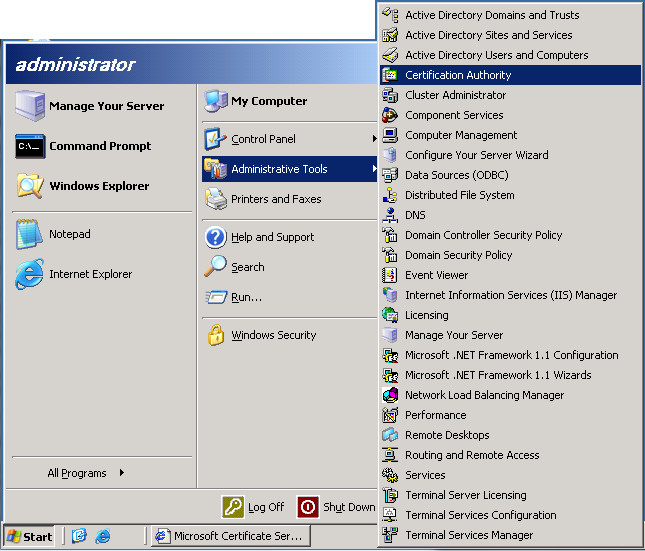Click the Component Services icon
Image resolution: width=645 pixels, height=551 pixels.
point(390,115)
